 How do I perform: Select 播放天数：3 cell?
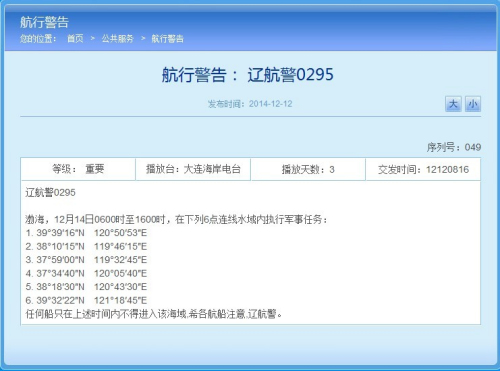click(308, 169)
